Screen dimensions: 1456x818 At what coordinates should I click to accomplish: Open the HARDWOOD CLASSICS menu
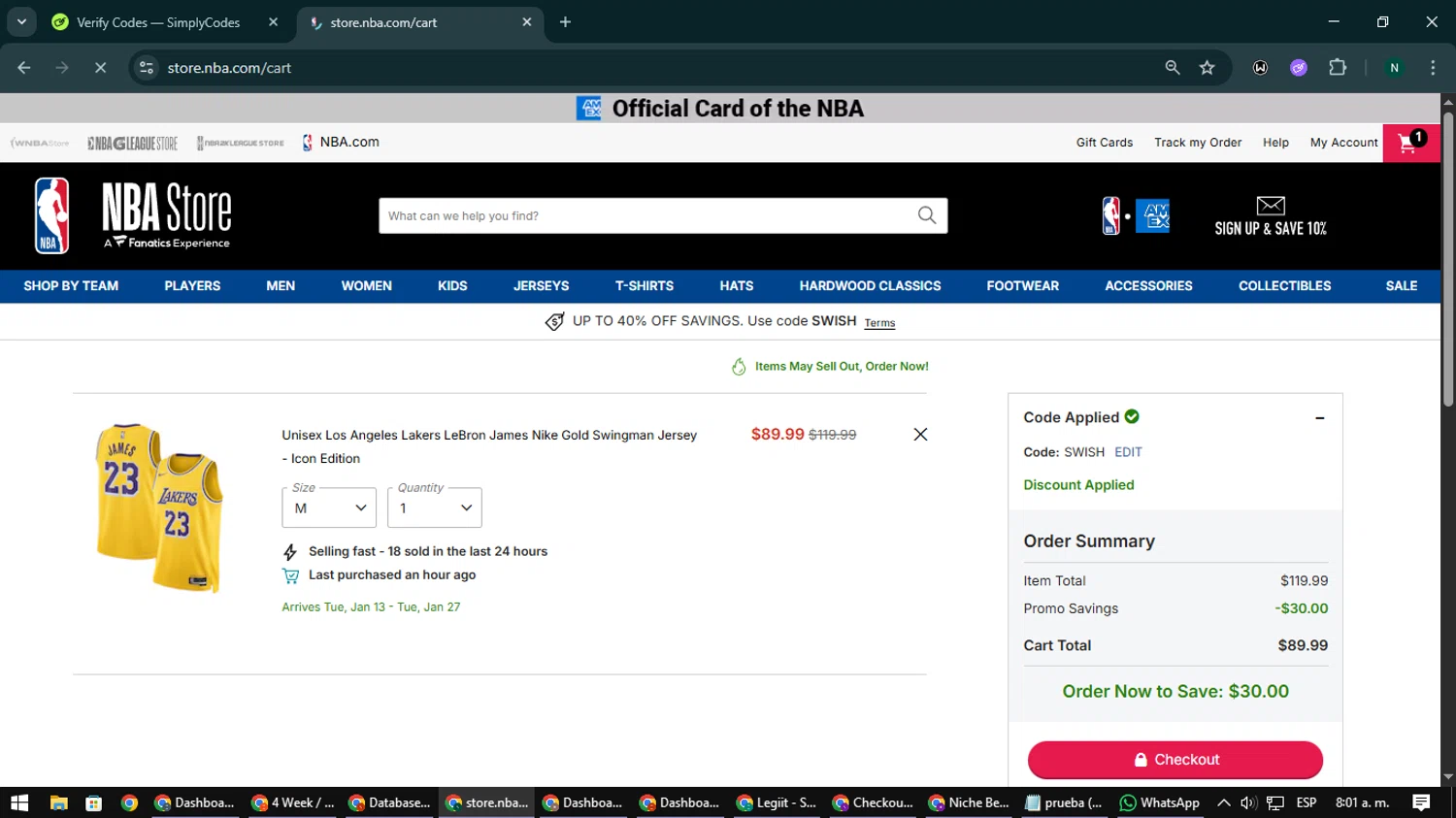[870, 286]
